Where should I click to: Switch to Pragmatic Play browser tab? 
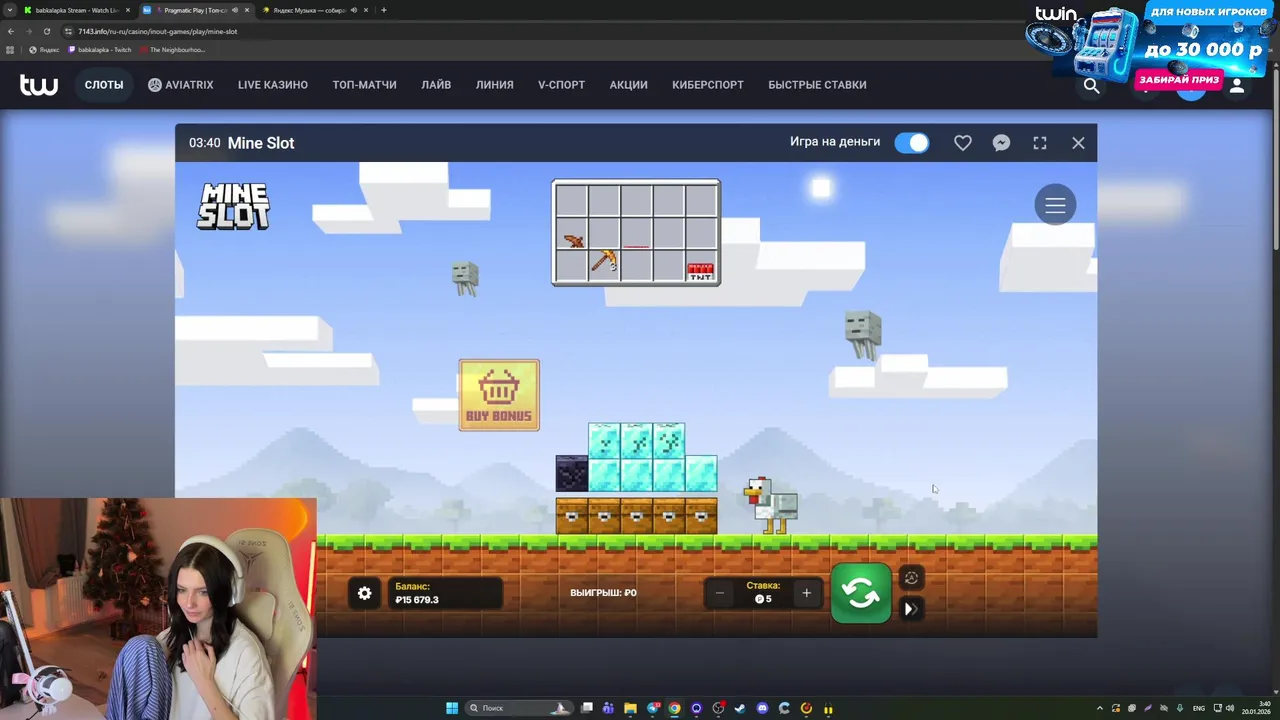coord(195,10)
